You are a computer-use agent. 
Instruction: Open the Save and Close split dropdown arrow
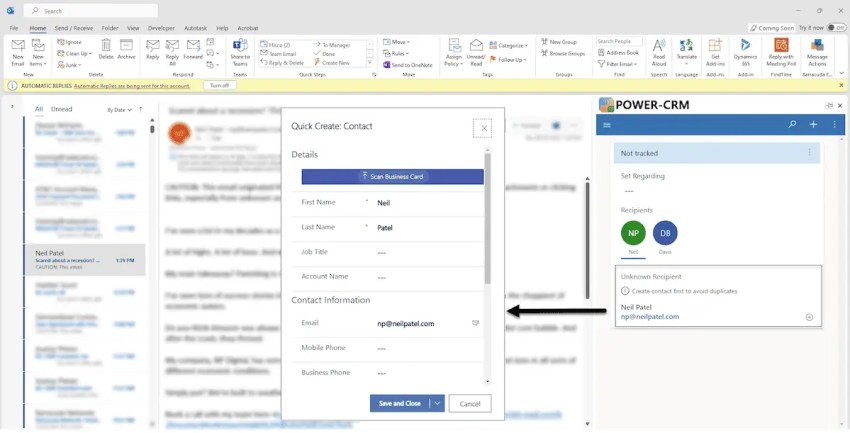[x=437, y=403]
